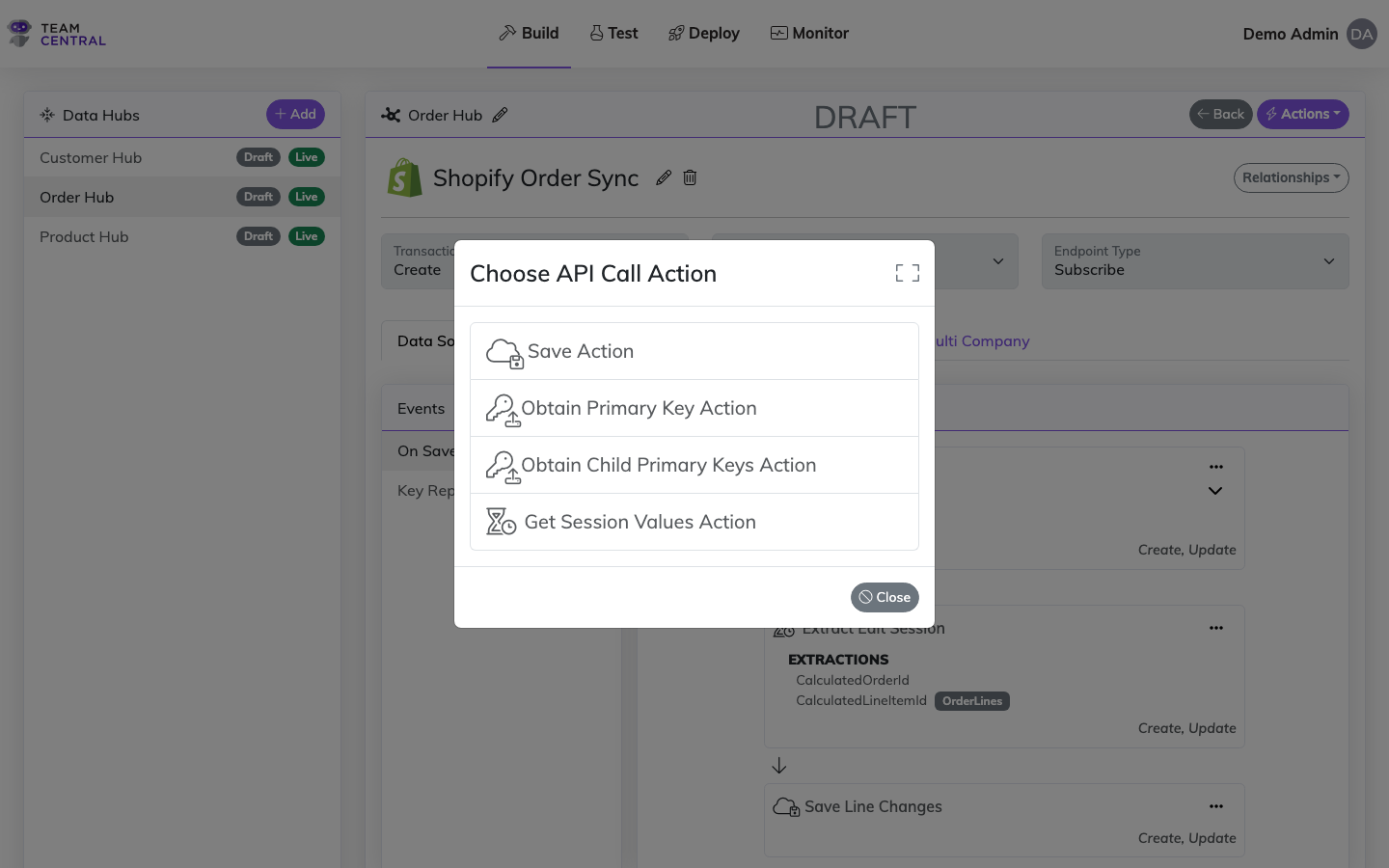
Task: Delete Shopify Order Sync using the trash icon
Action: 690,177
